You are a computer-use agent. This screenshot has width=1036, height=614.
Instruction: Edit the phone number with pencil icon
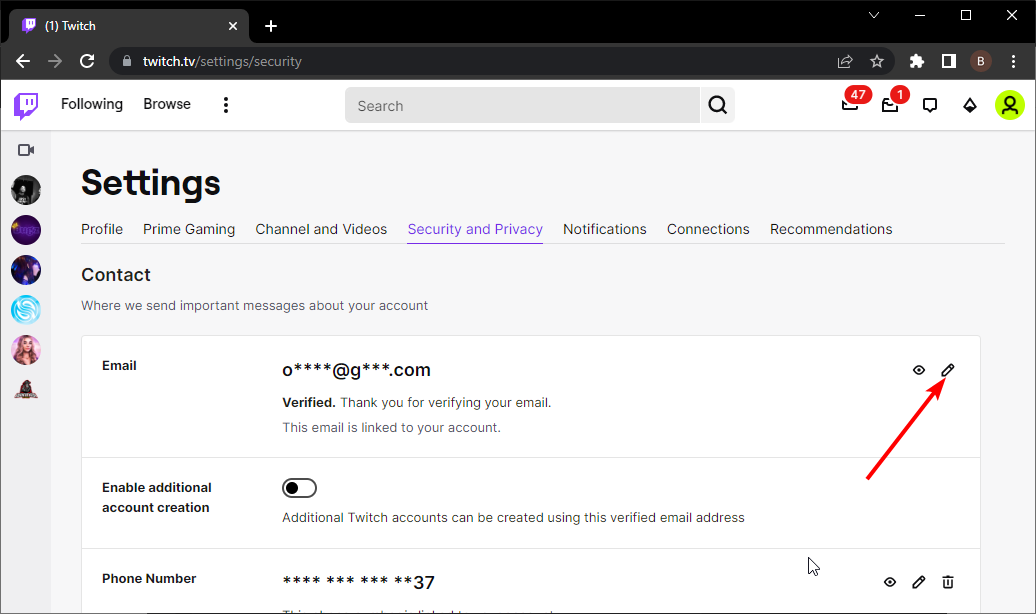click(919, 582)
